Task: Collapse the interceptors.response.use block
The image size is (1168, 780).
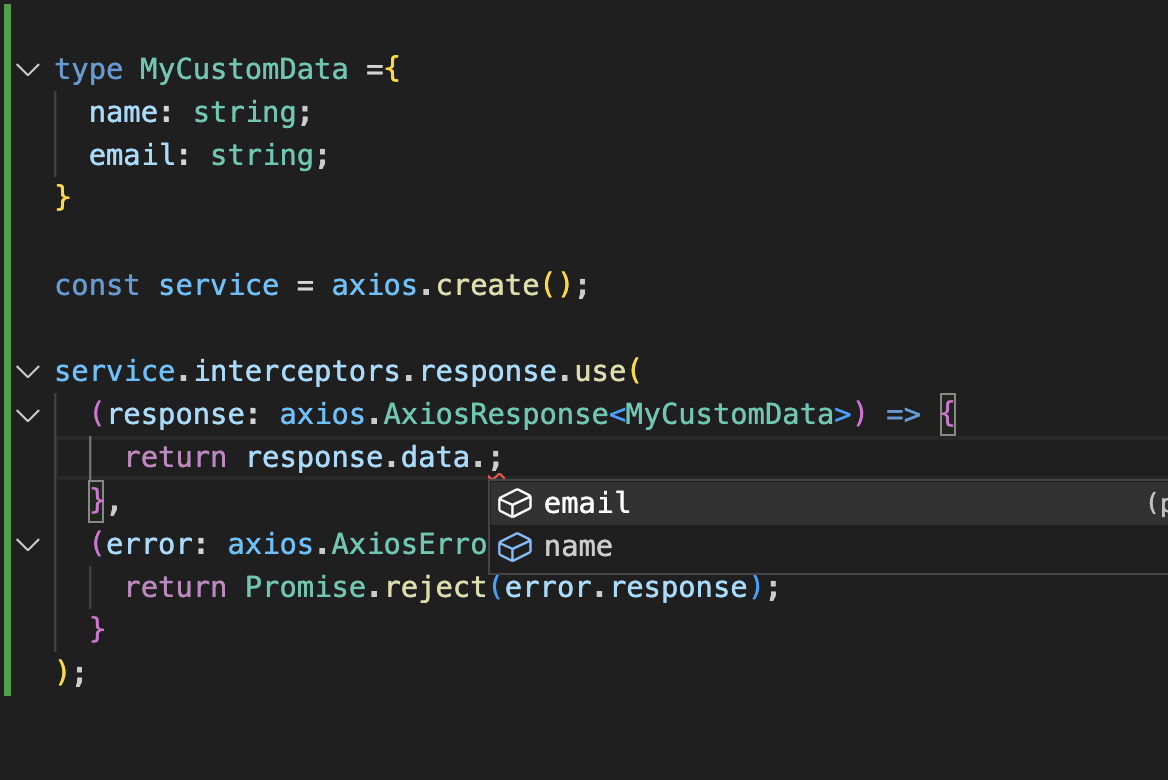Action: pyautogui.click(x=27, y=370)
